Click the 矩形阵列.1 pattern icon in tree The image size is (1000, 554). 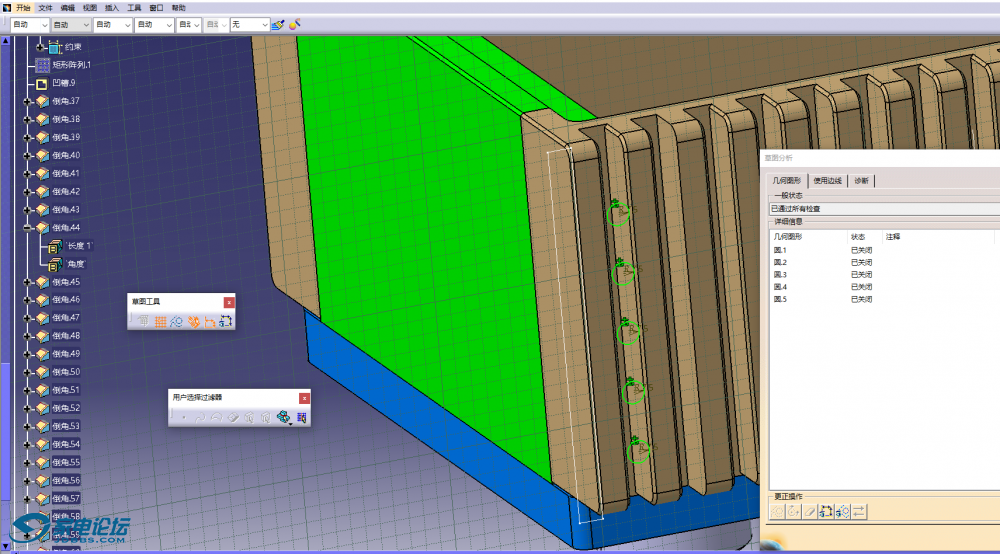[x=42, y=65]
